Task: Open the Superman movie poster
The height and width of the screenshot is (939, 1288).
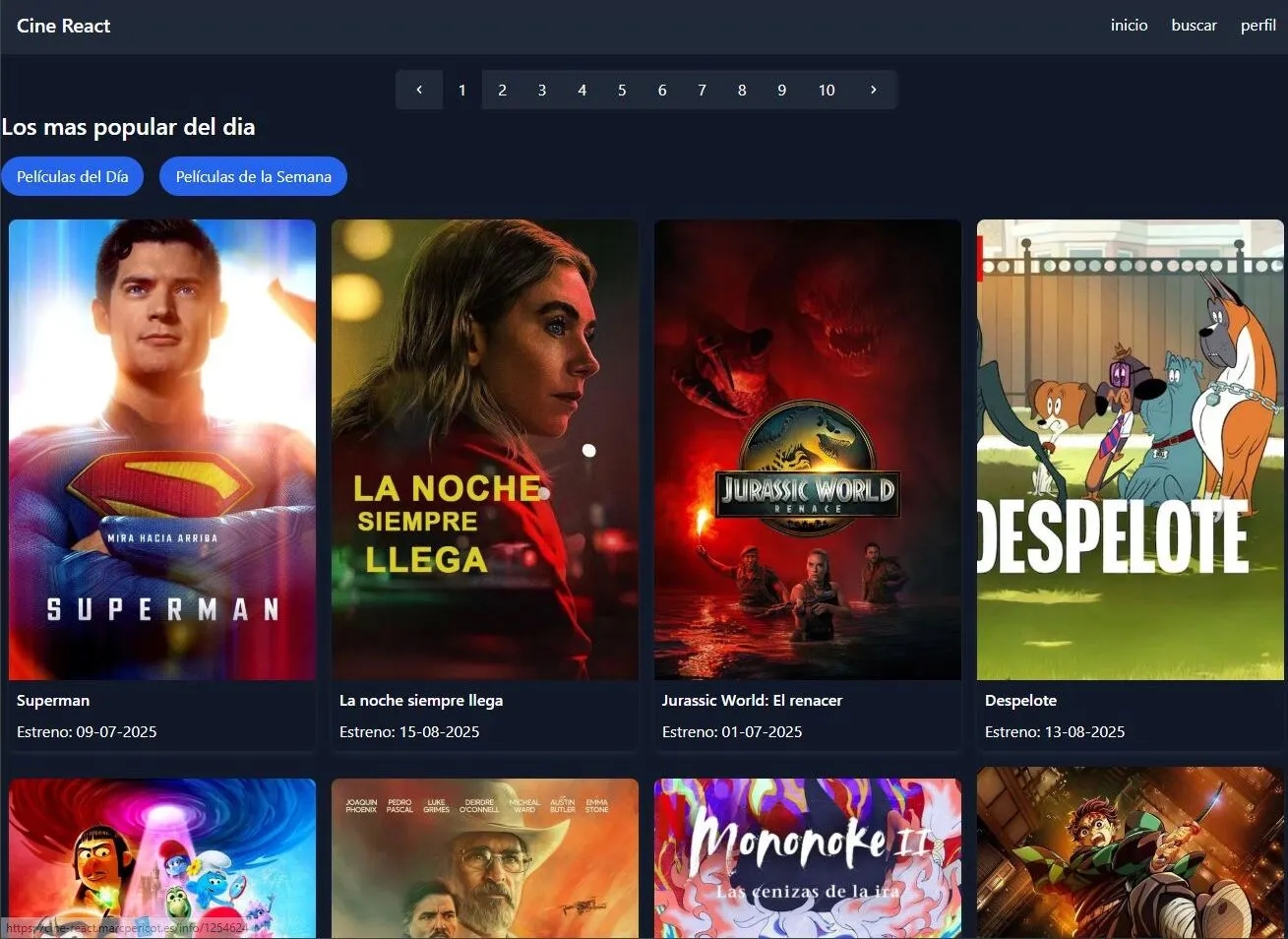Action: coord(161,449)
